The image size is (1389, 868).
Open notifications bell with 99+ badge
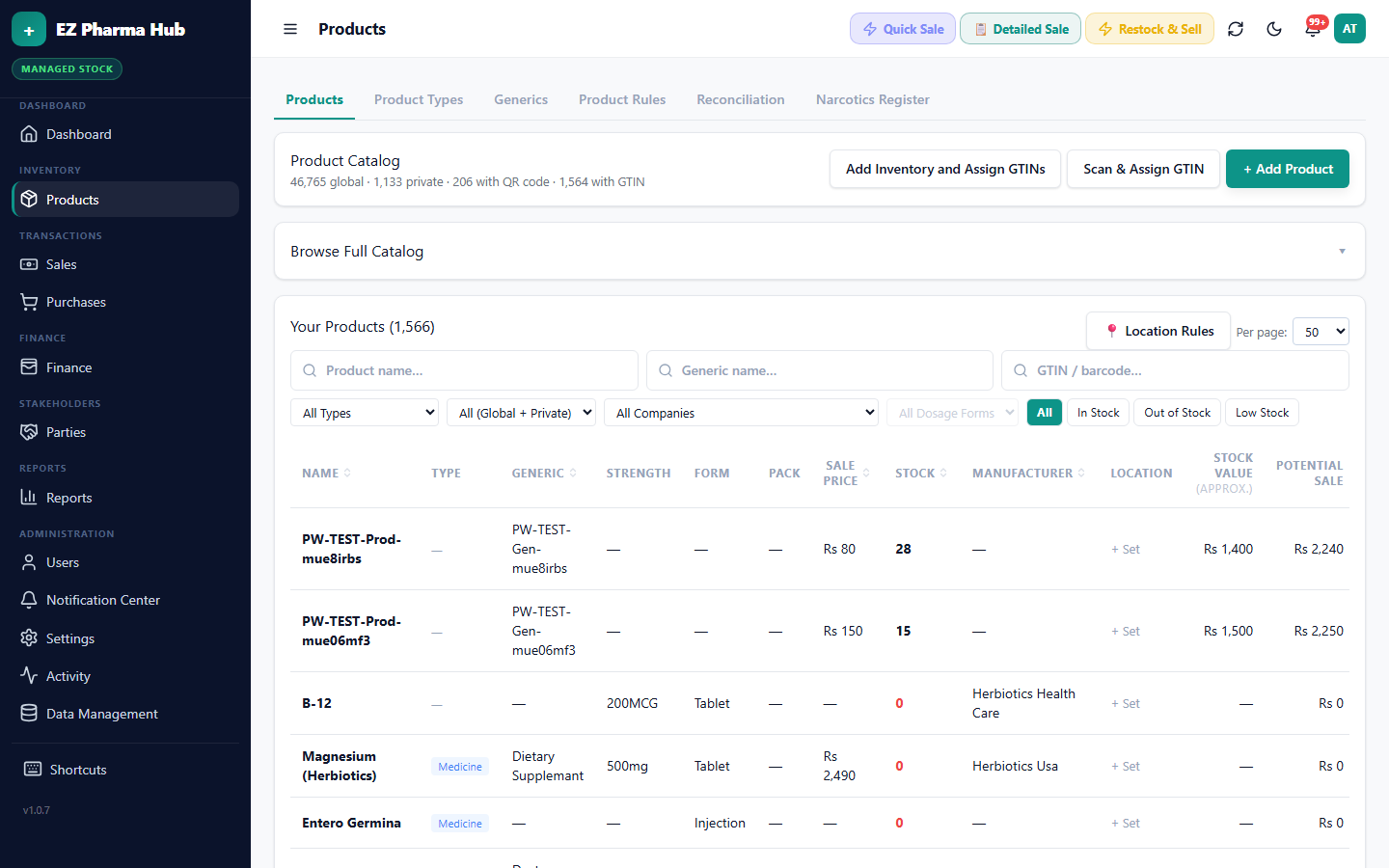[x=1313, y=28]
